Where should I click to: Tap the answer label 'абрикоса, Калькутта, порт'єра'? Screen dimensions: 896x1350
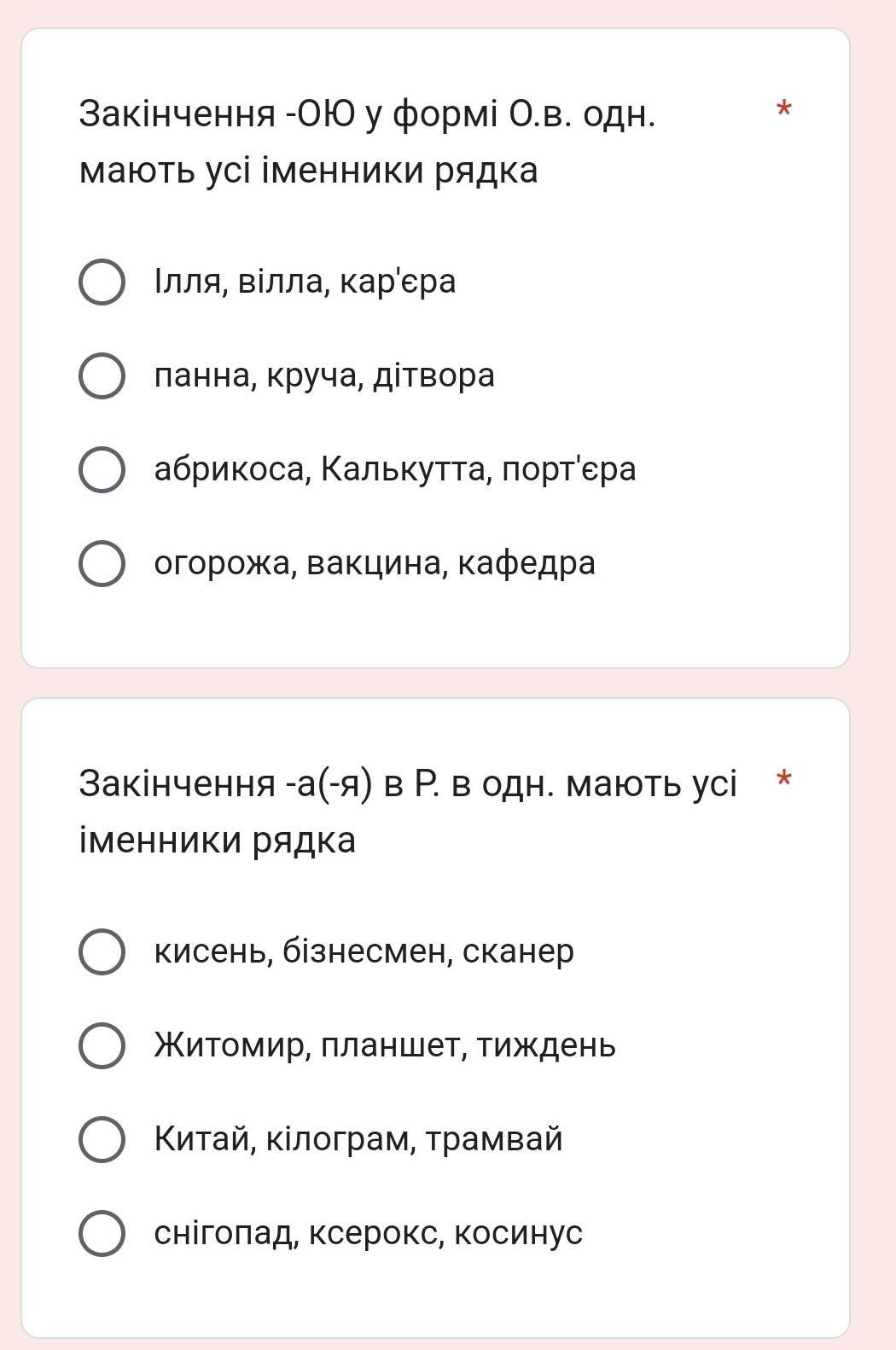395,469
